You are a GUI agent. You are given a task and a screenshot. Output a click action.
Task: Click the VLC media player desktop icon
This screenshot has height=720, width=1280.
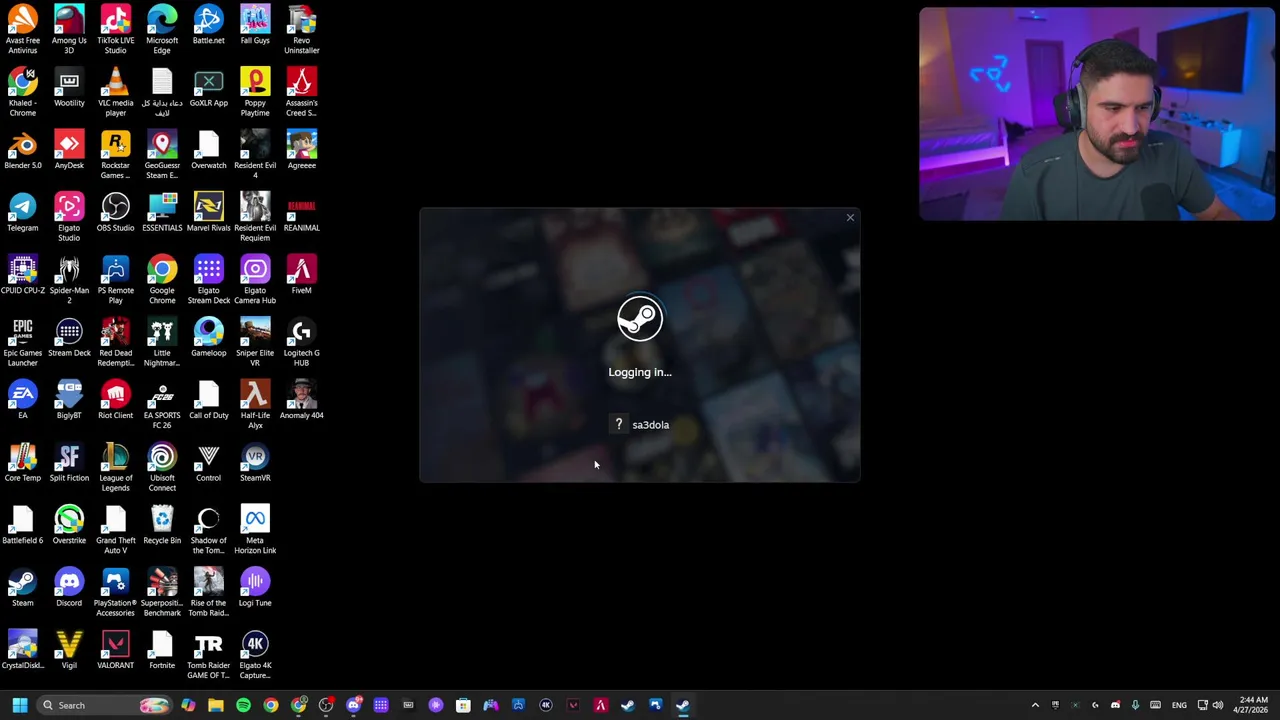115,92
